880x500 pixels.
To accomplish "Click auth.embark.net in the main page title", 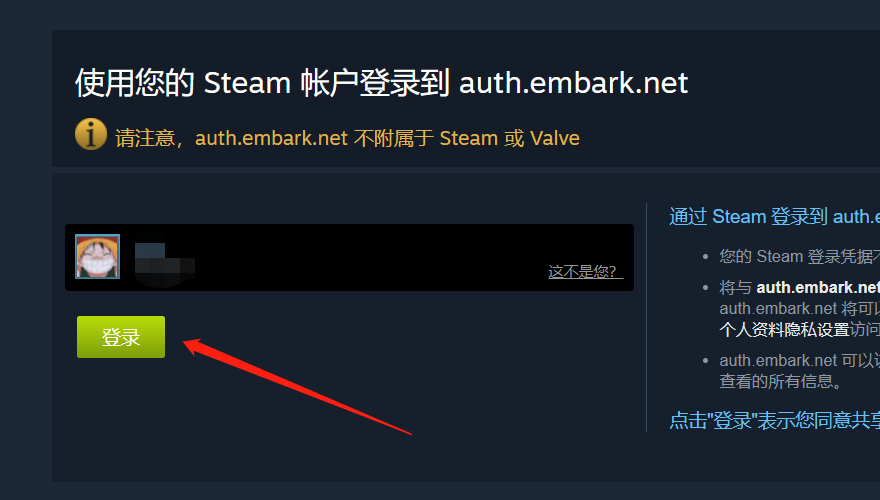I will coord(574,83).
